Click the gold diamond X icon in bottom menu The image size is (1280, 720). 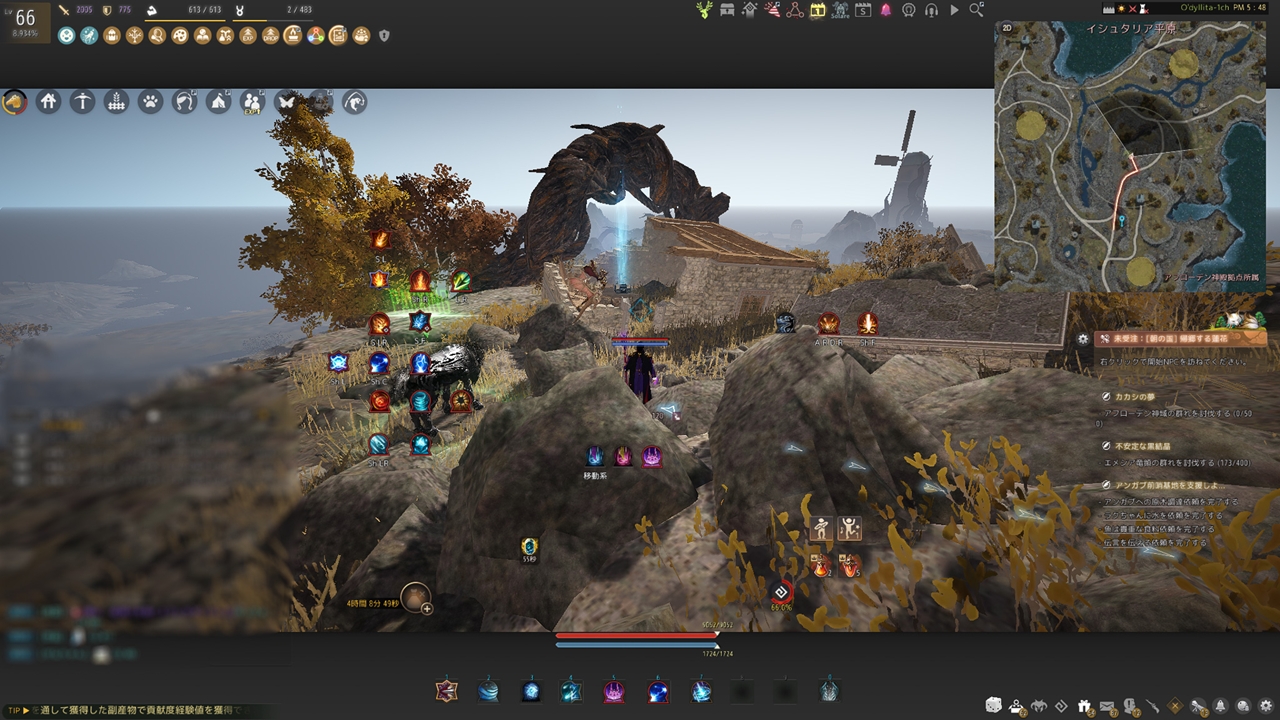pyautogui.click(x=1175, y=706)
